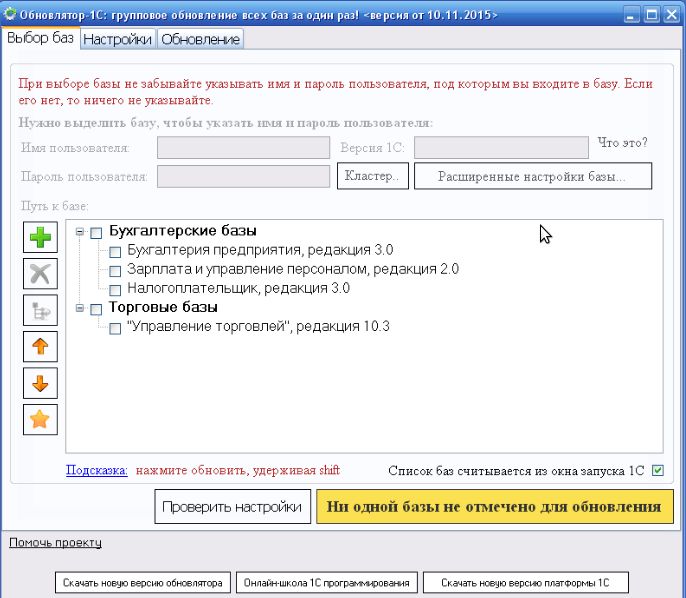Click Скачать новую версию платформы 1С

(525, 583)
